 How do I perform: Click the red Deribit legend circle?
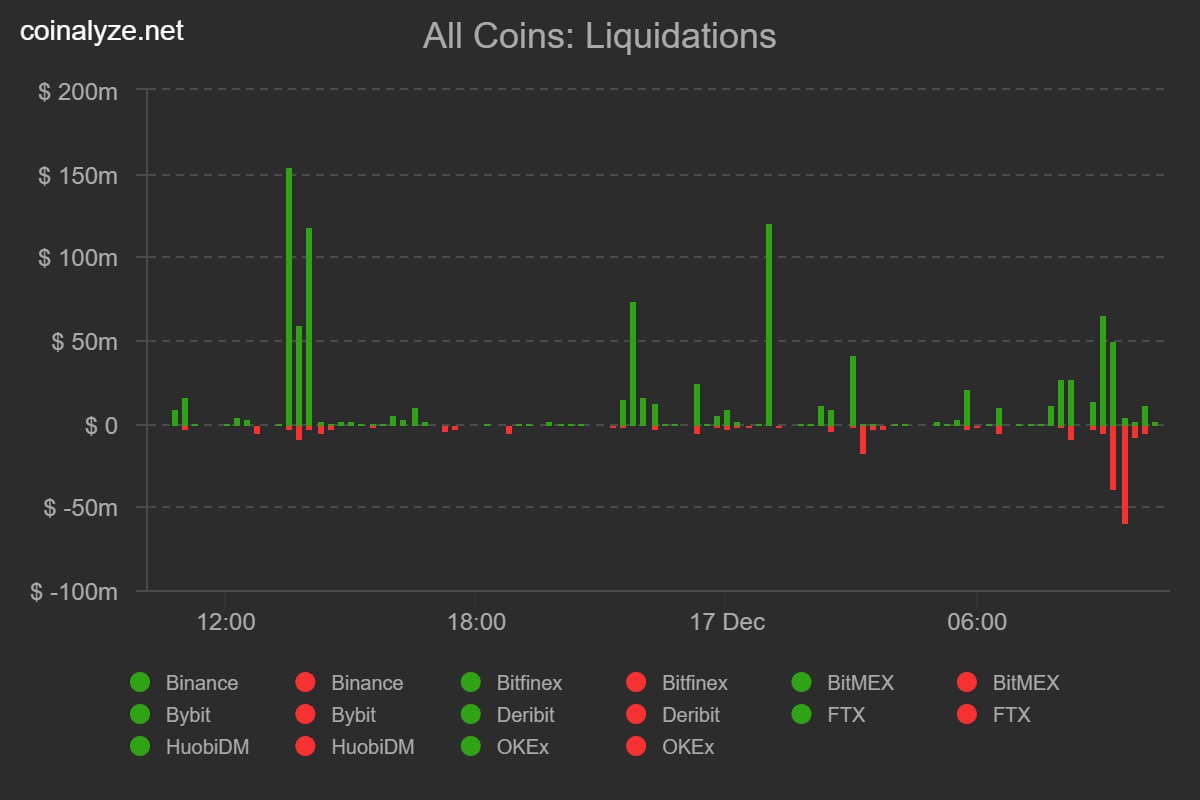[x=636, y=715]
